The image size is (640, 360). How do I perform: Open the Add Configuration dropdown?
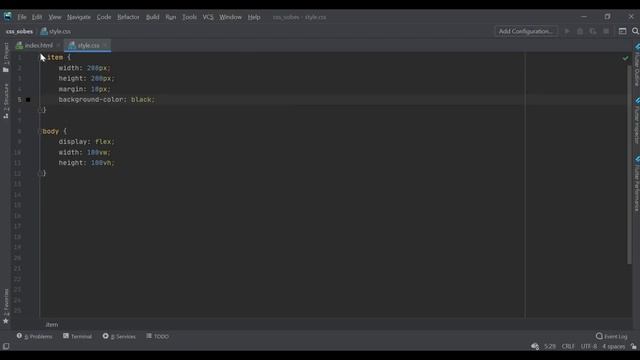[x=526, y=31]
